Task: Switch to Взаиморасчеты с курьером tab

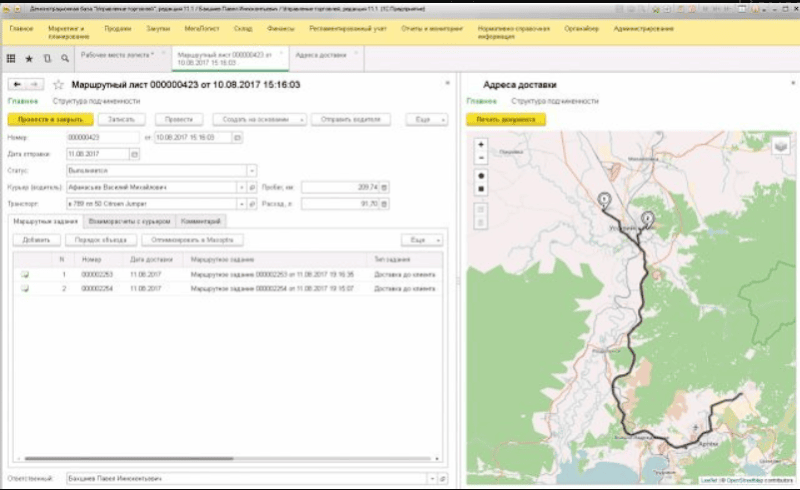Action: point(130,221)
